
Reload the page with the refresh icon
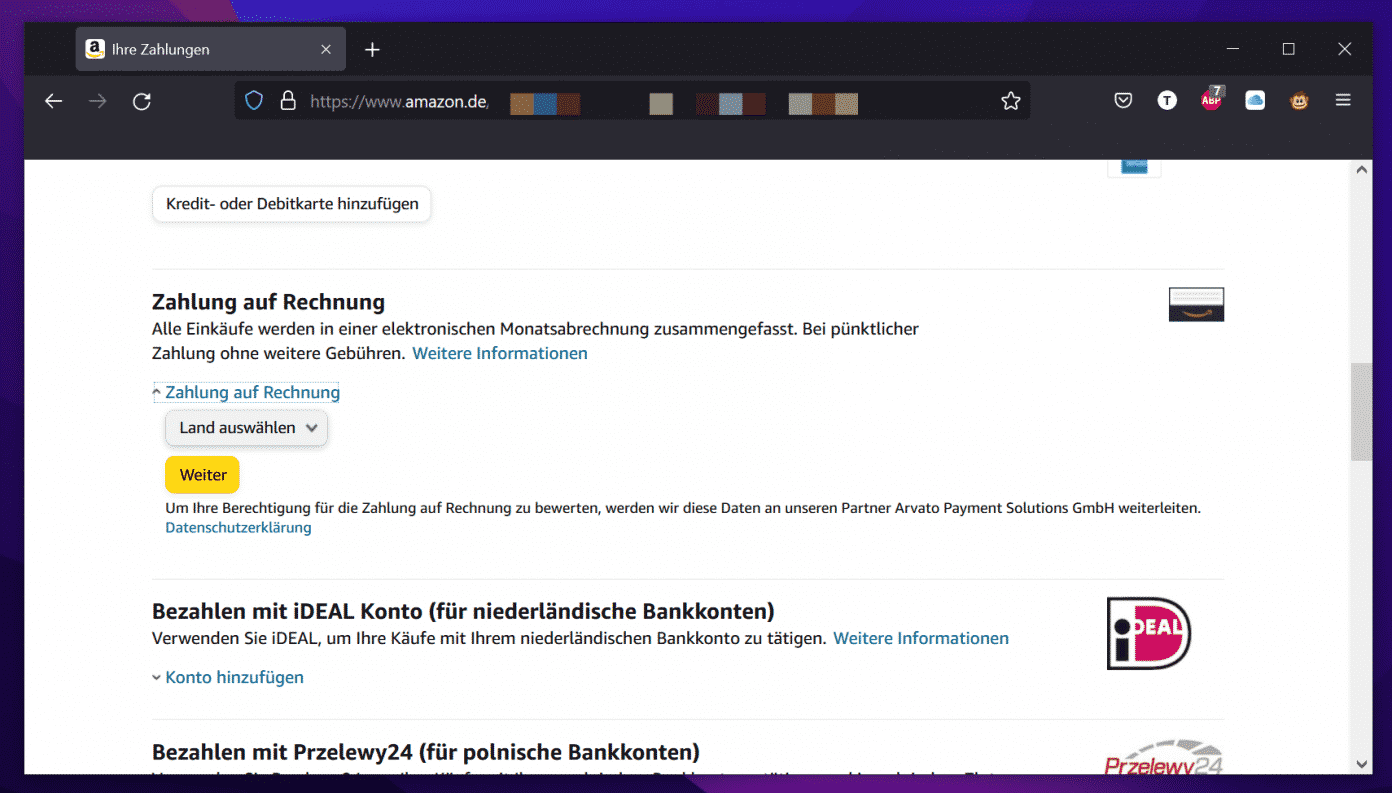pyautogui.click(x=142, y=101)
